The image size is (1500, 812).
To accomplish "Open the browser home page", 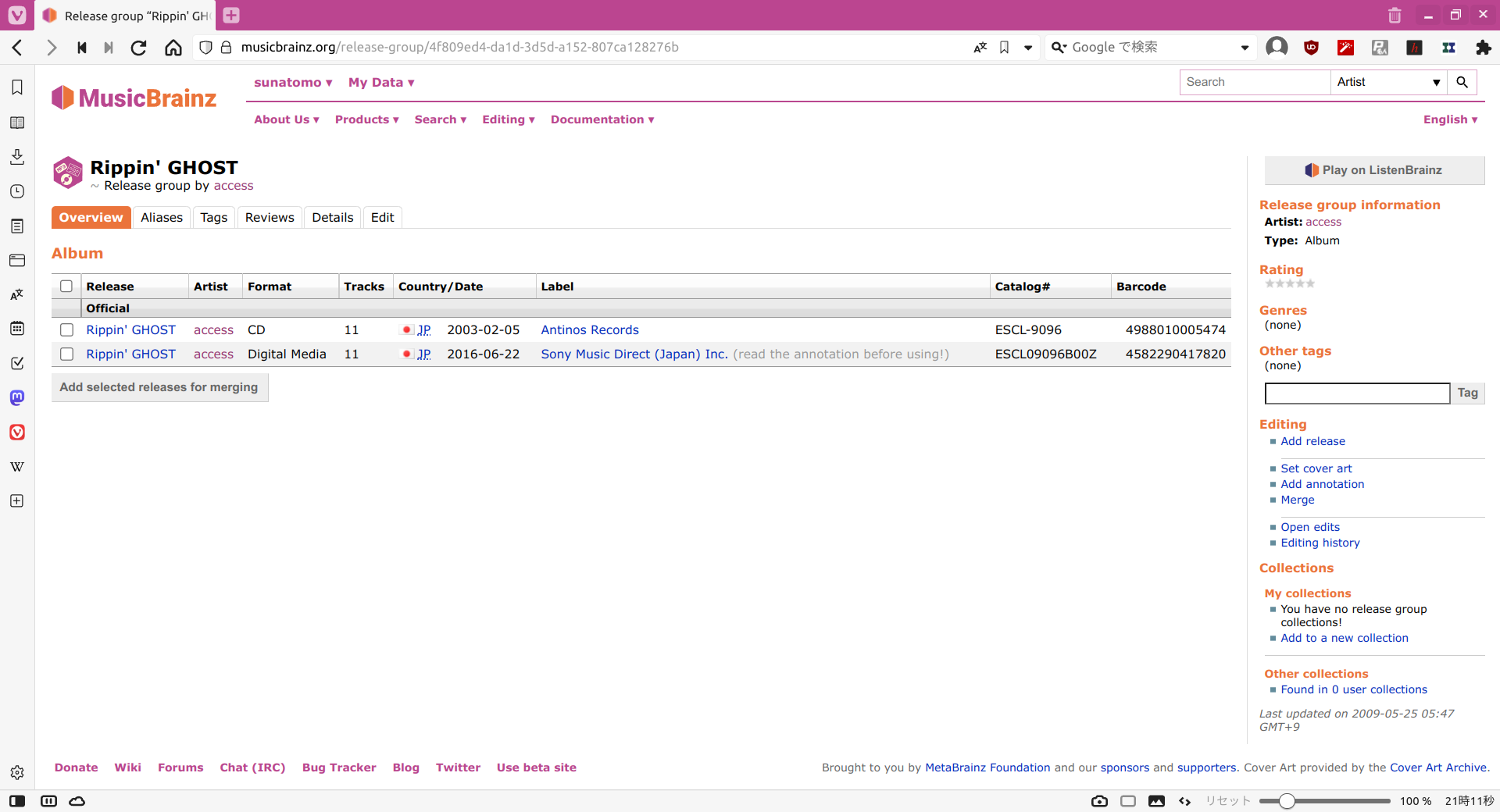I will 173,48.
